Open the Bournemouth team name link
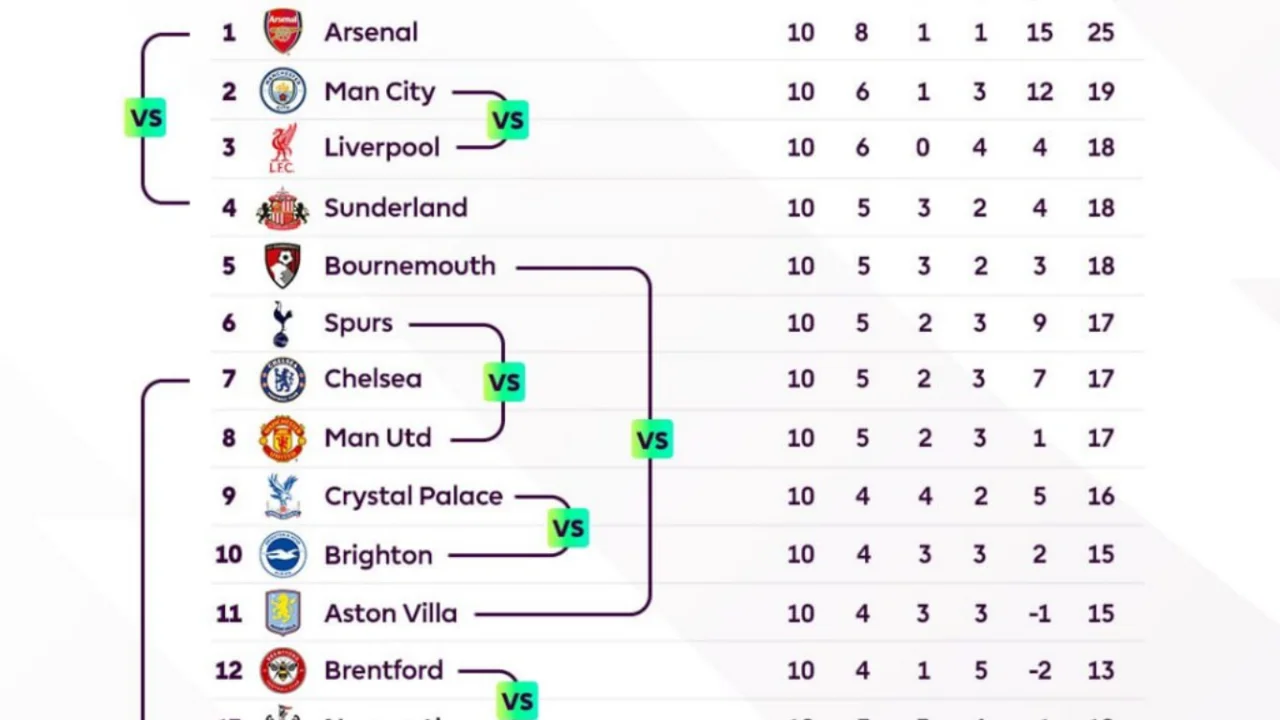1280x720 pixels. [x=410, y=266]
